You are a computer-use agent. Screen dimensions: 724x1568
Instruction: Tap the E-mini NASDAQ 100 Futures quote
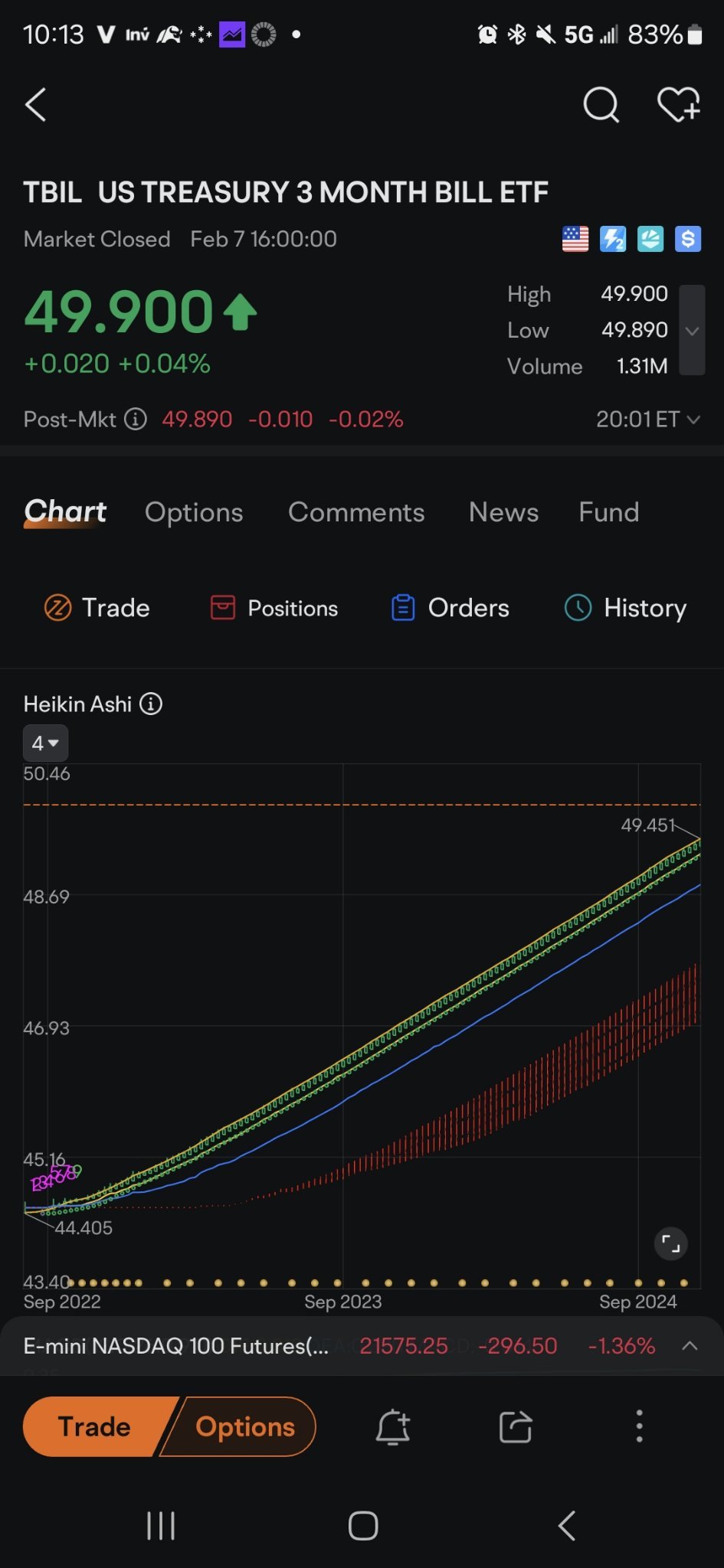[339, 1345]
